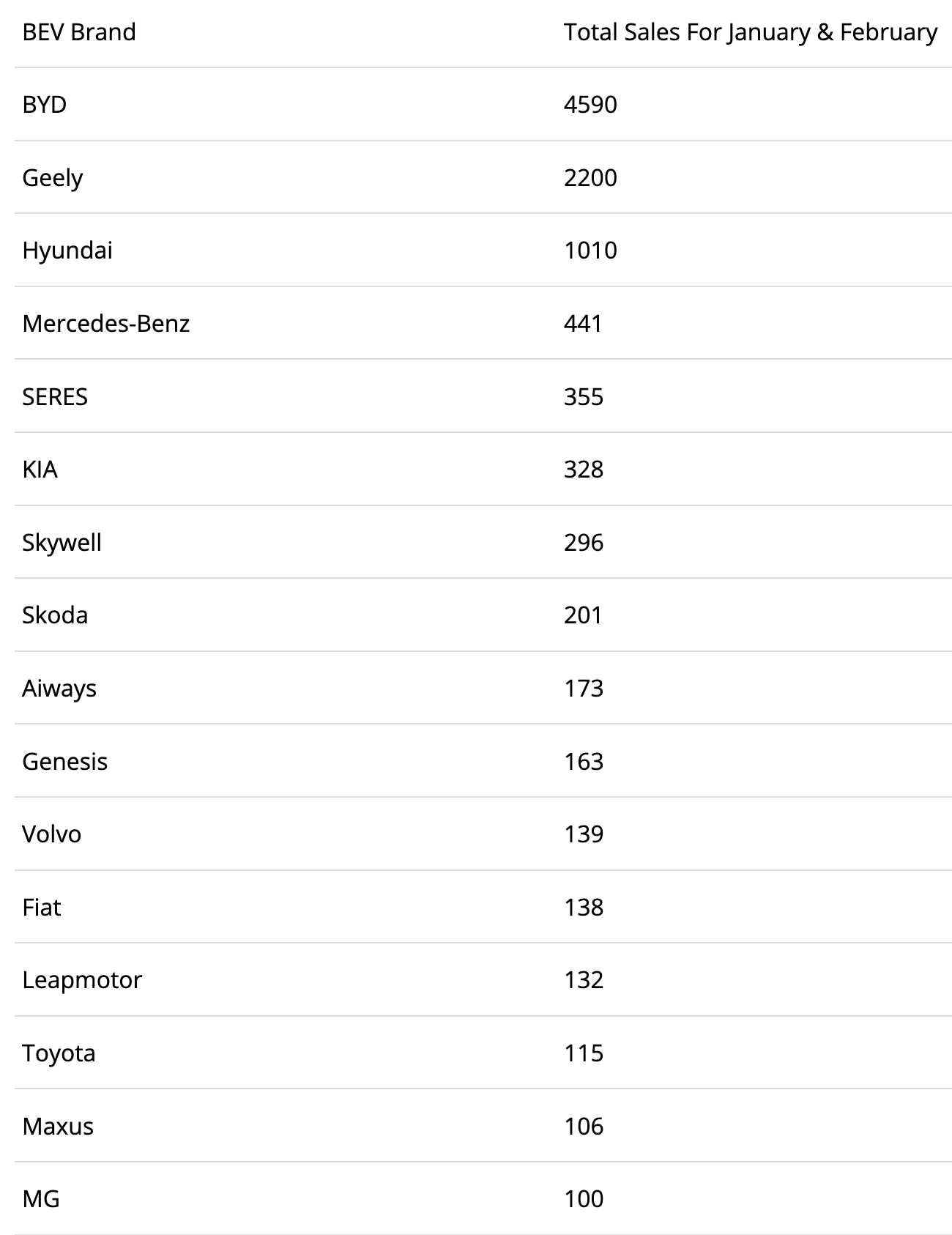952x1235 pixels.
Task: Click the Mercedes-Benz brand name
Action: 106,323
